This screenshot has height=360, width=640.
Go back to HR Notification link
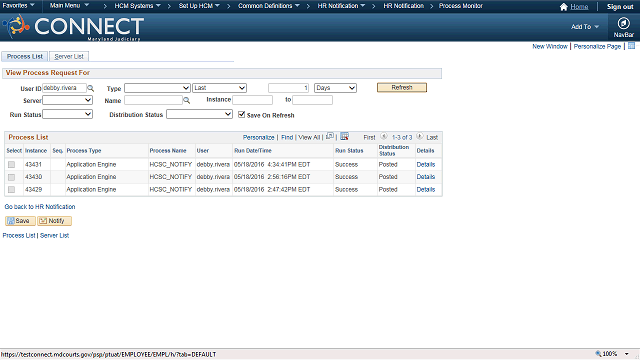(x=40, y=207)
